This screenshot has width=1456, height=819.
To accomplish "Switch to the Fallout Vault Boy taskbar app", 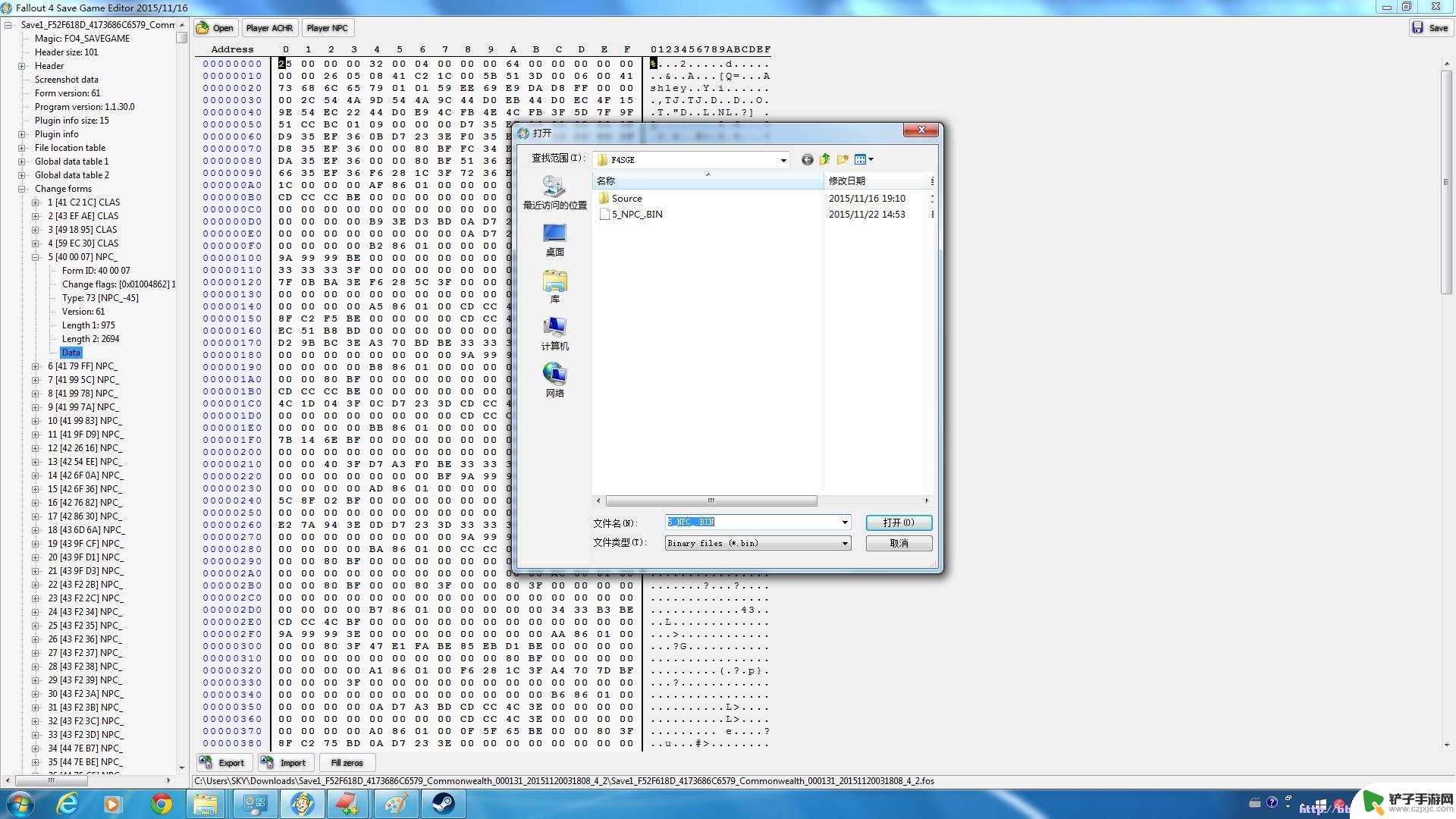I will point(302,804).
